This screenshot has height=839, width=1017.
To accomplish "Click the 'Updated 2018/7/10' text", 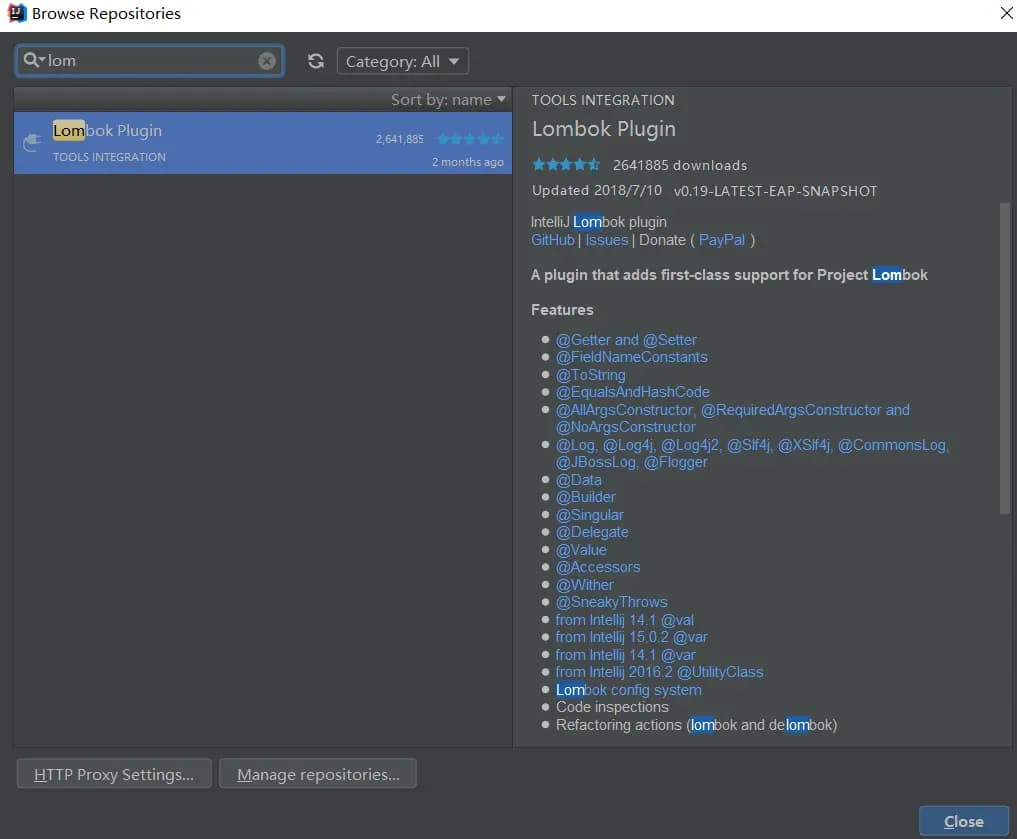I will pyautogui.click(x=597, y=191).
